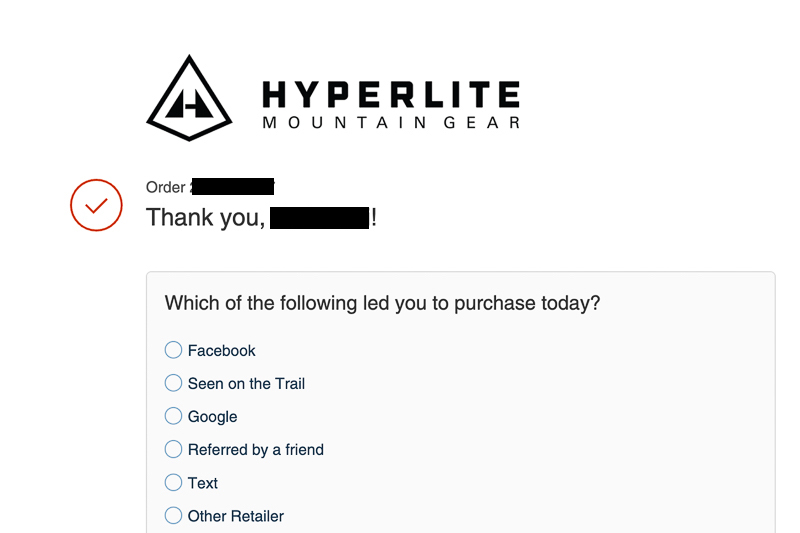Image resolution: width=800 pixels, height=533 pixels.
Task: Pick the Referred by a friend radio circle
Action: (x=173, y=449)
